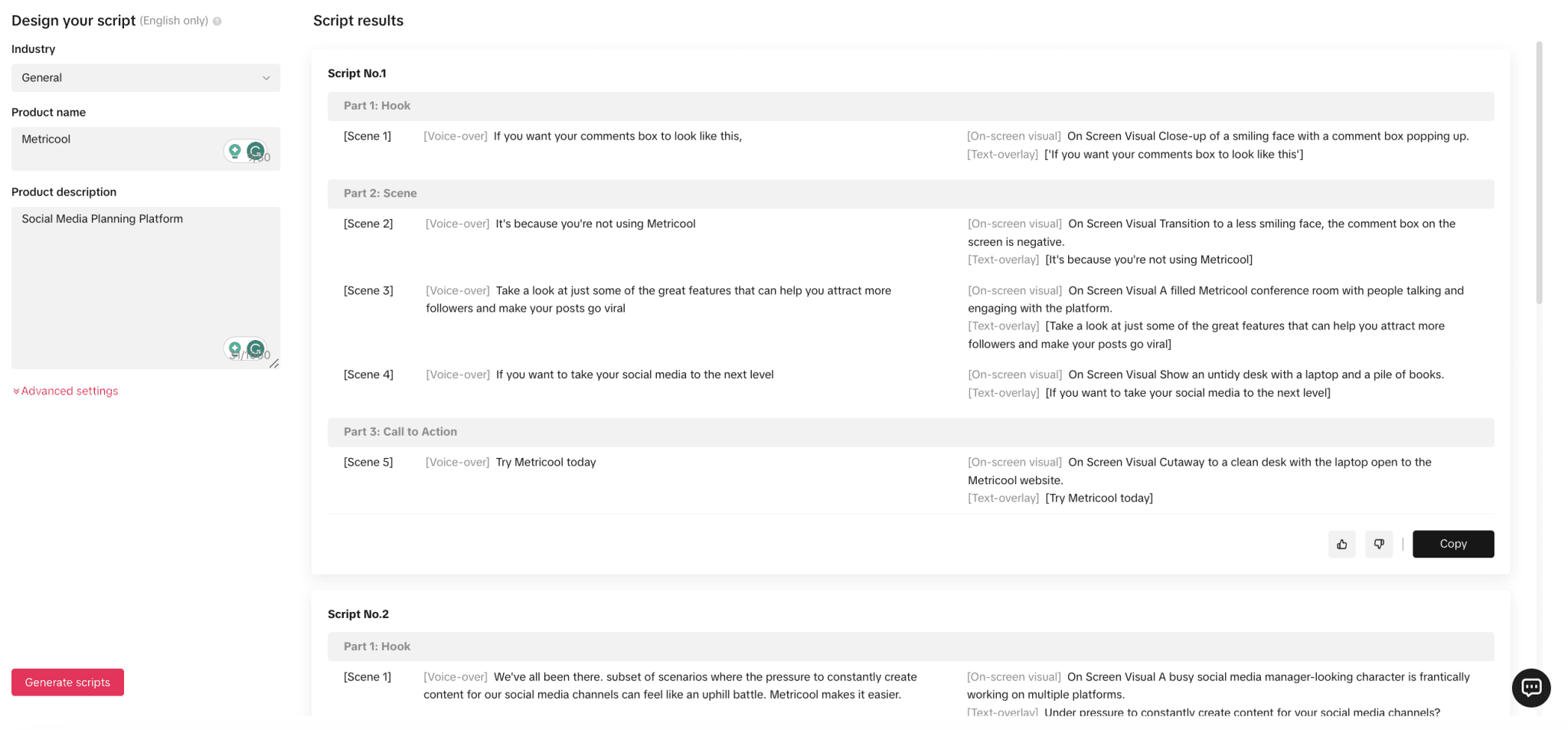This screenshot has height=730, width=1568.
Task: Dislike Script No.1 with thumbs down
Action: click(1378, 544)
